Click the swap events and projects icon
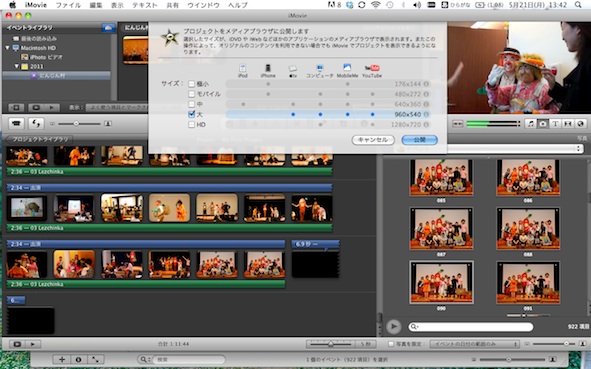591x369 pixels. pyautogui.click(x=36, y=123)
